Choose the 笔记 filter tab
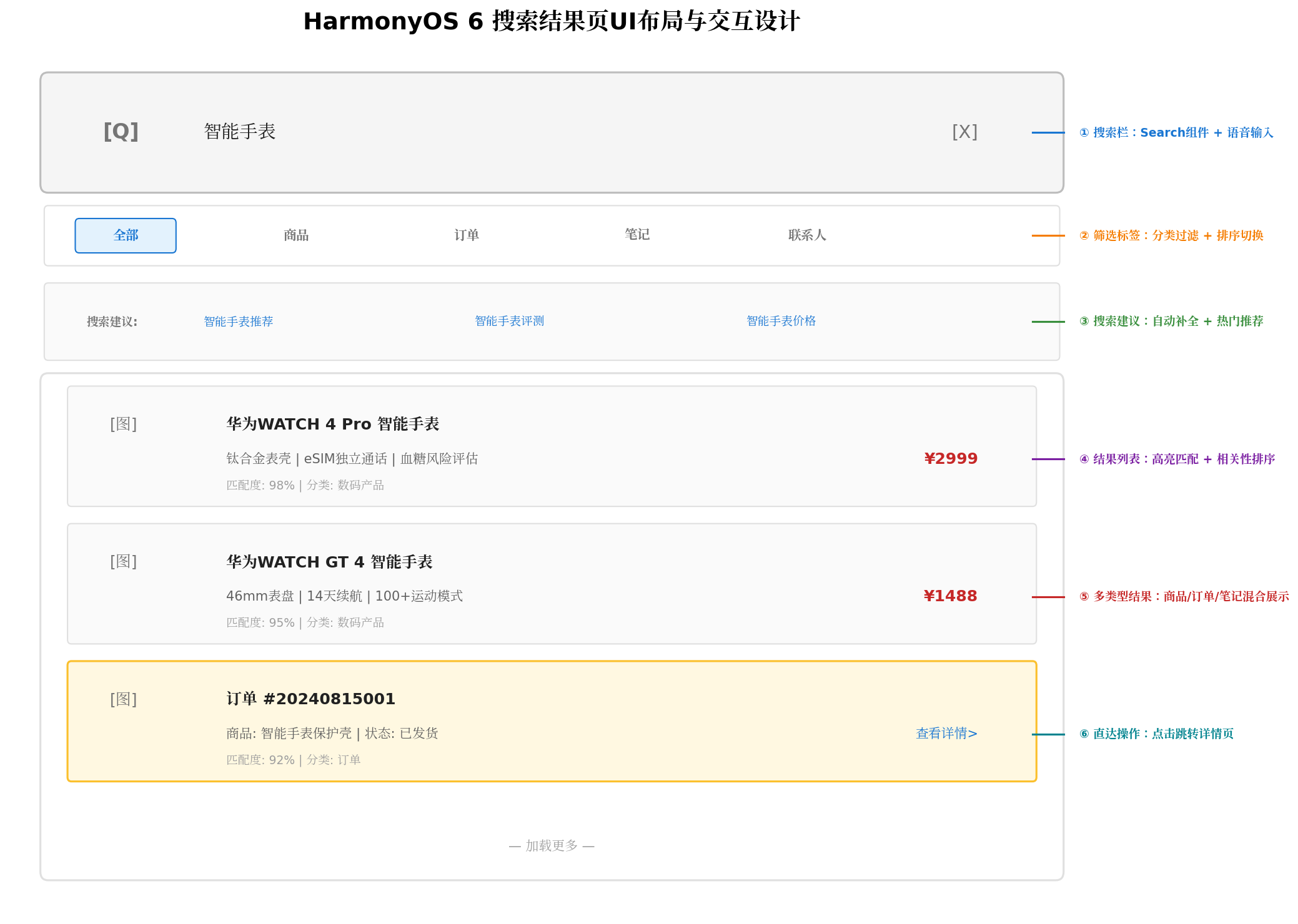Screen dimensions: 1298x924 point(637,235)
